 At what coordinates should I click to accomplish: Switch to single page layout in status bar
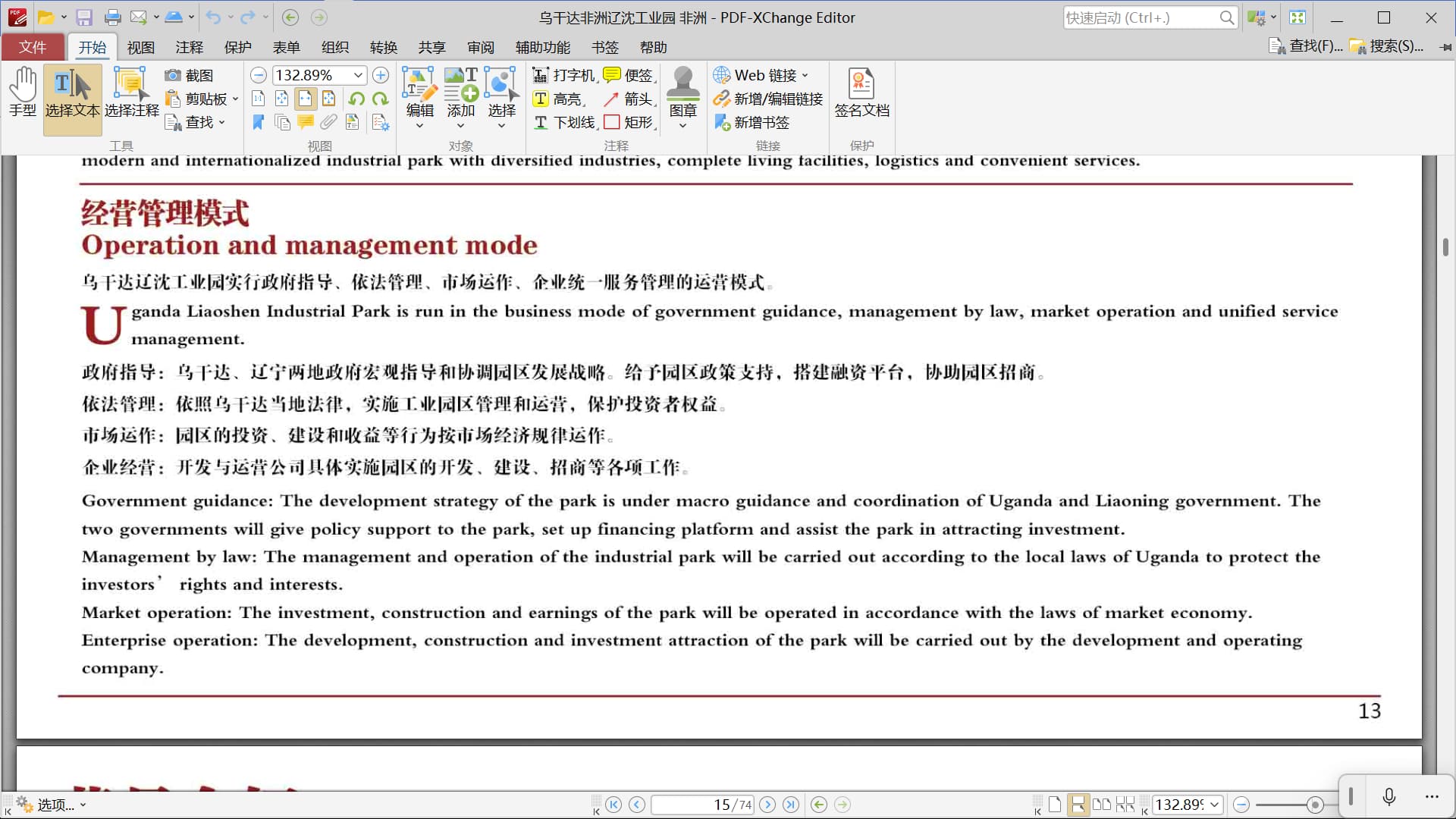coord(1055,805)
